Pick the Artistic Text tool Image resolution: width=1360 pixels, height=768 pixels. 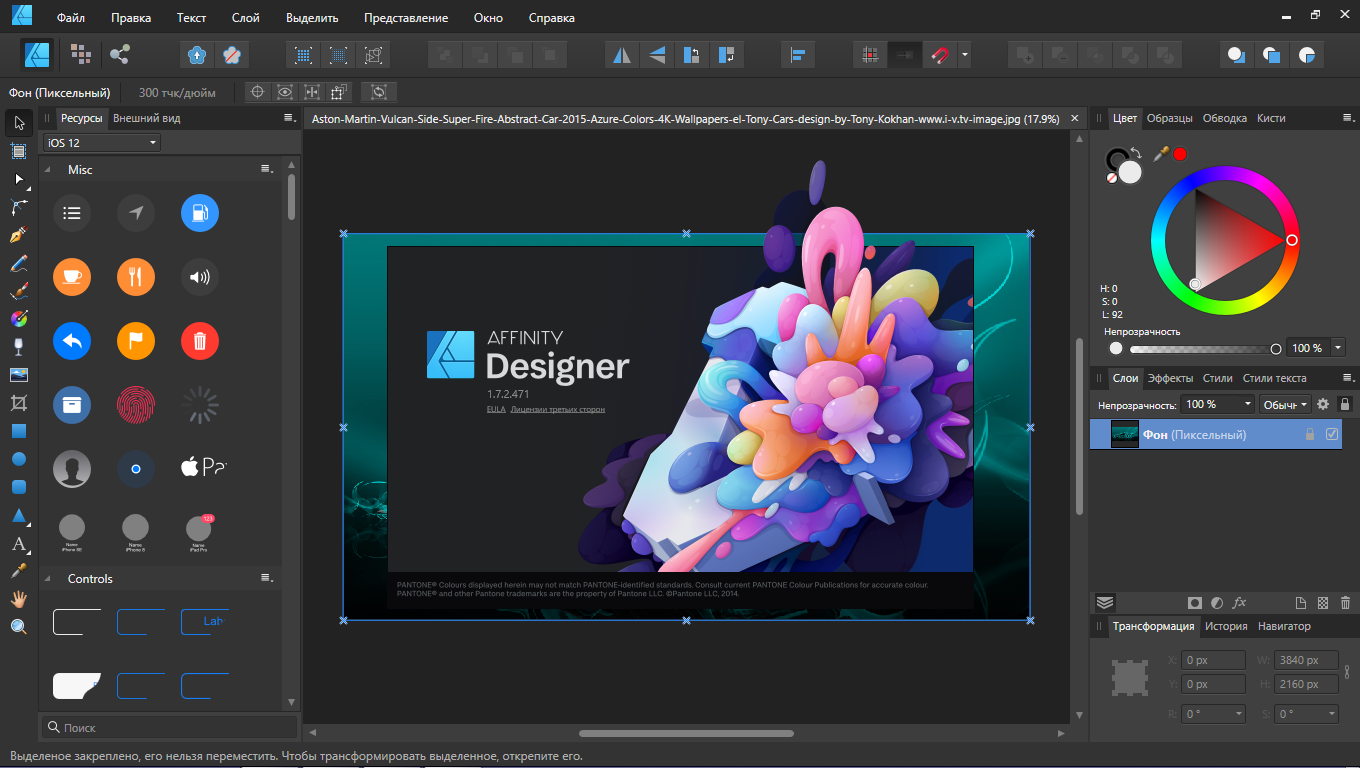[18, 545]
